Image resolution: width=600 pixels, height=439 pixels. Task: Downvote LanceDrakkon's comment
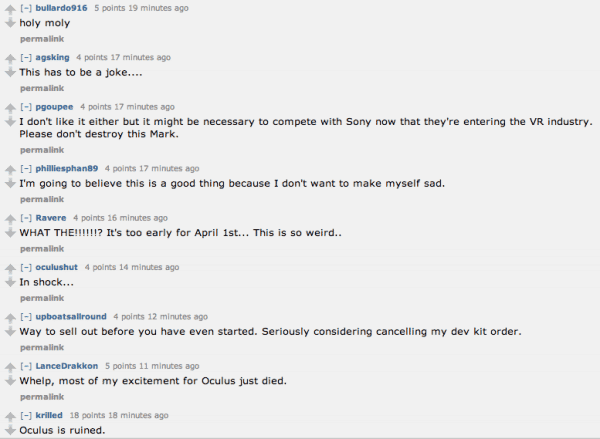(x=9, y=381)
